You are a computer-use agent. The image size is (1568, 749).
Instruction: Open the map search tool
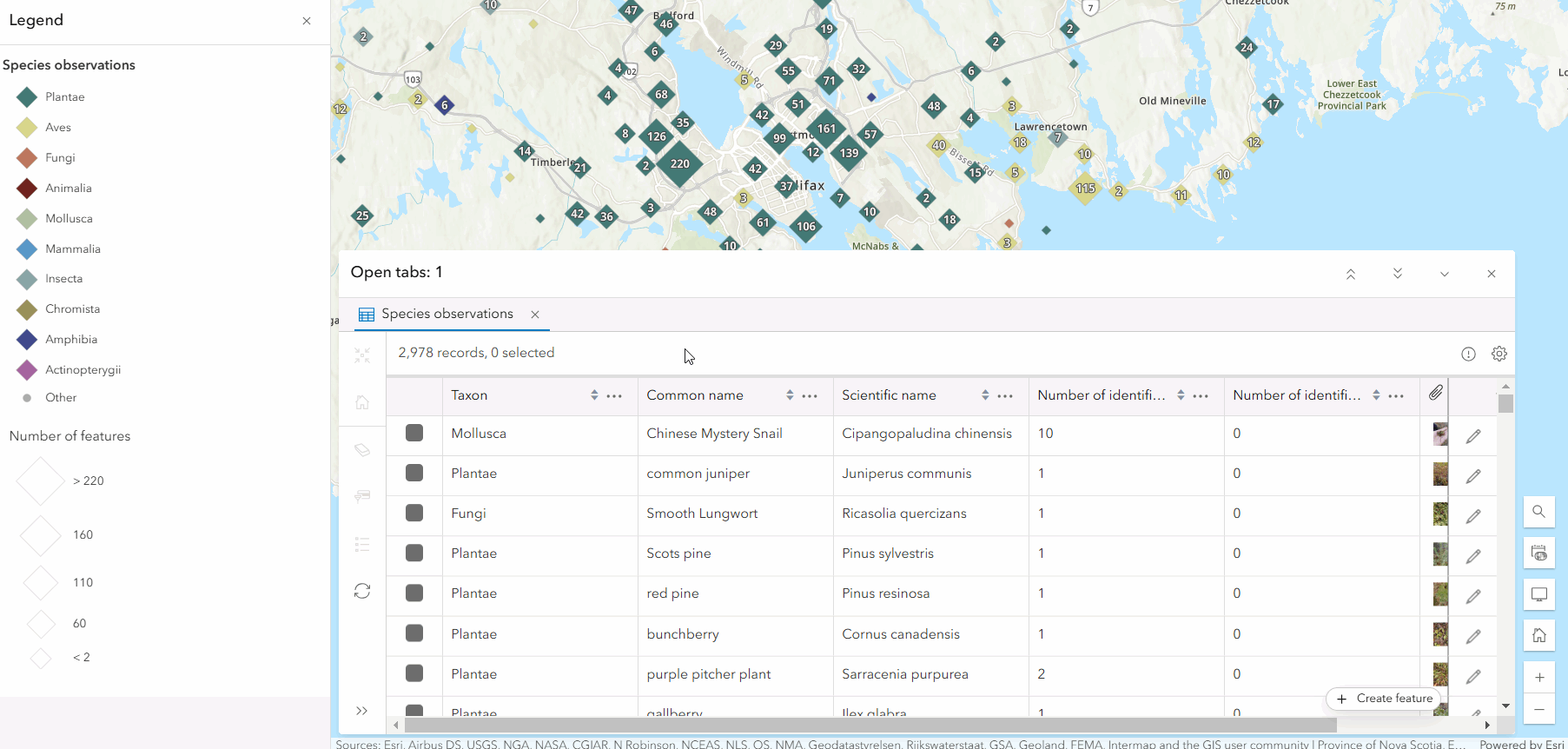coord(1538,512)
